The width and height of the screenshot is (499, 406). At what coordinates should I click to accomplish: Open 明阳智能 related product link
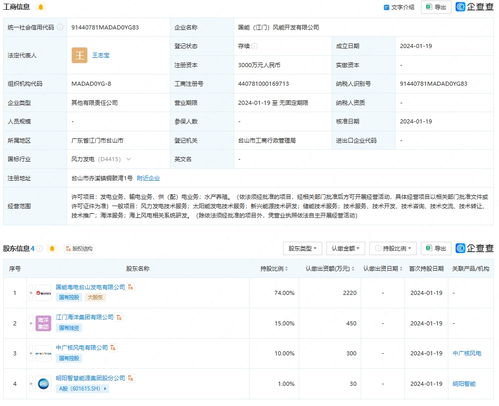coord(464,384)
